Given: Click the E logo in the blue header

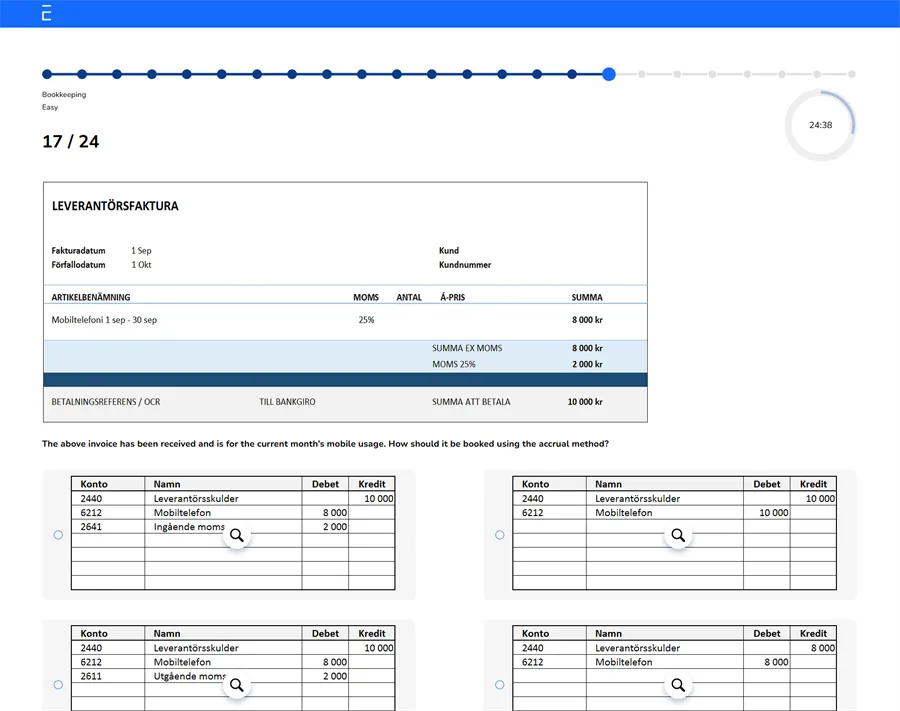Looking at the screenshot, I should 44,14.
